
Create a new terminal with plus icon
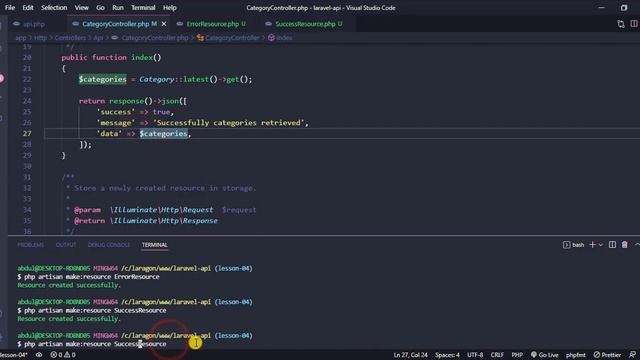pos(592,245)
